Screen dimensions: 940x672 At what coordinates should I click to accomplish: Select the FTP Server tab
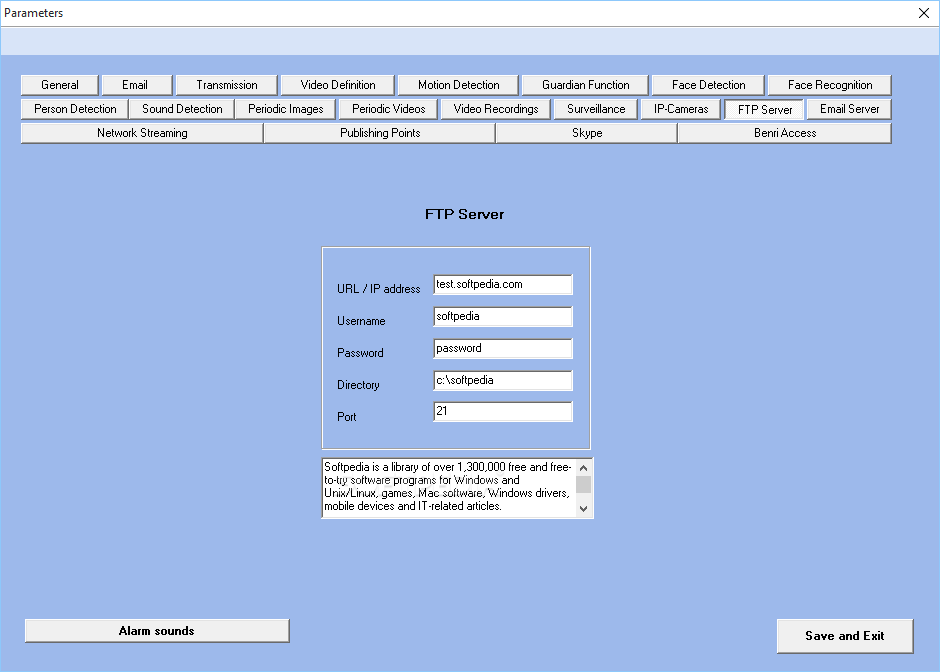click(x=764, y=110)
